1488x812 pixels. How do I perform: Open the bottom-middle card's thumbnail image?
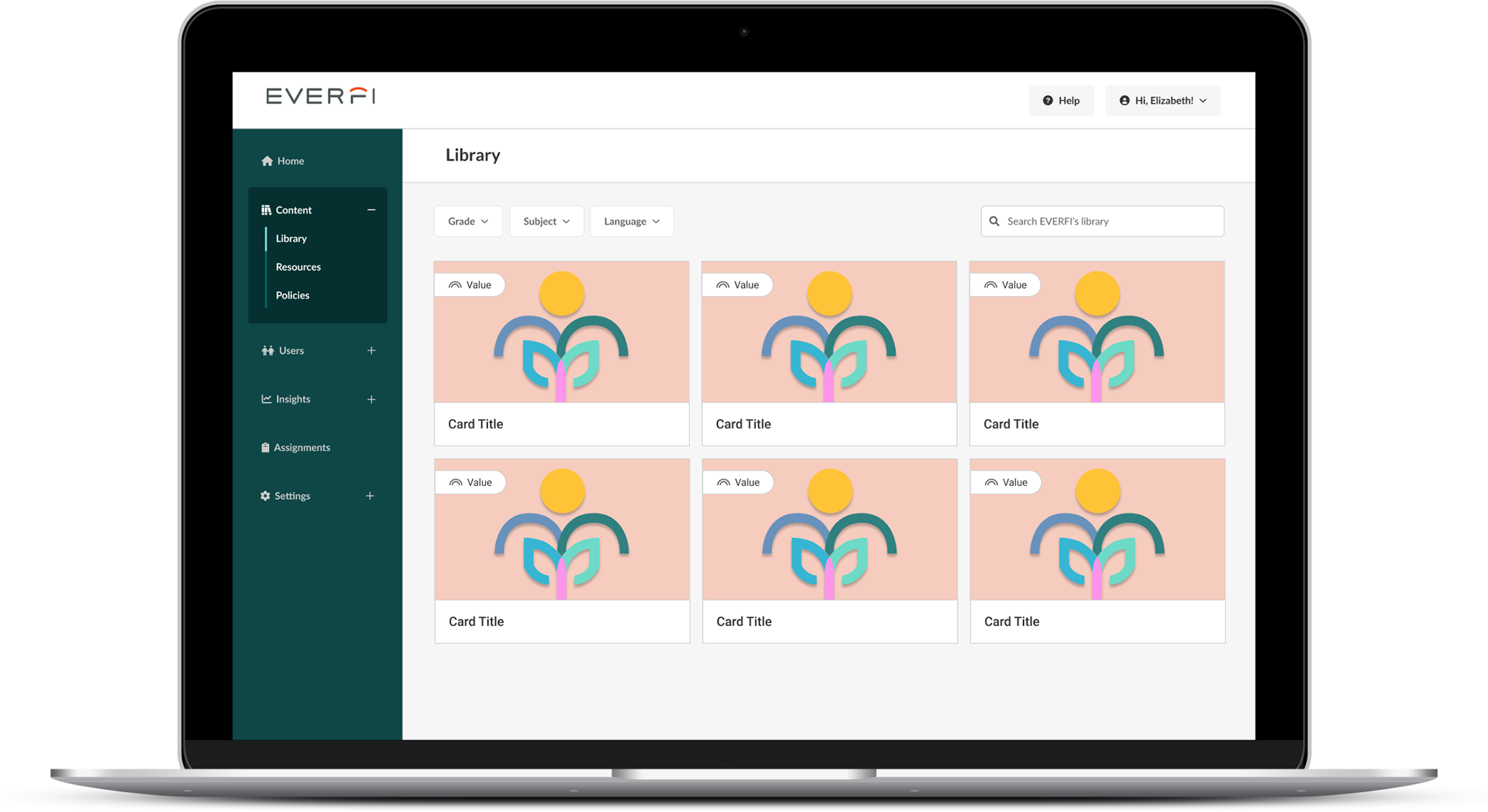pyautogui.click(x=830, y=529)
